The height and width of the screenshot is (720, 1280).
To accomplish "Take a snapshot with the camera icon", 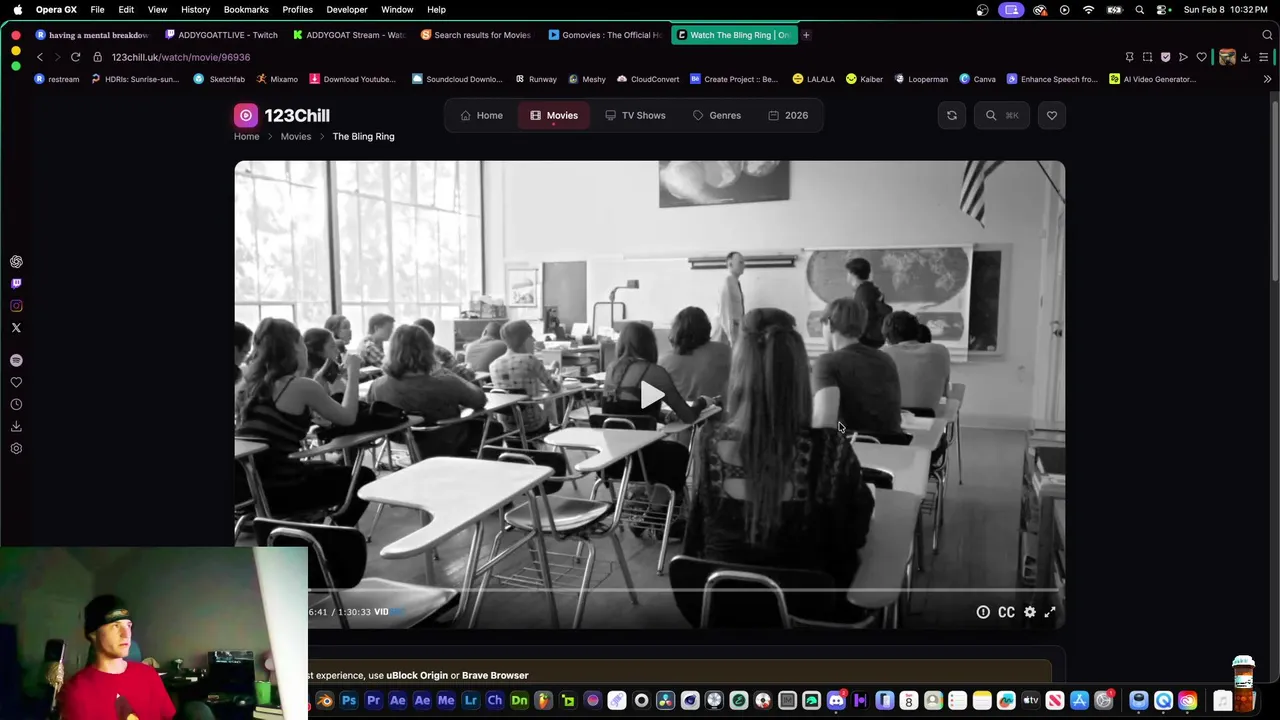I will click(x=1147, y=57).
